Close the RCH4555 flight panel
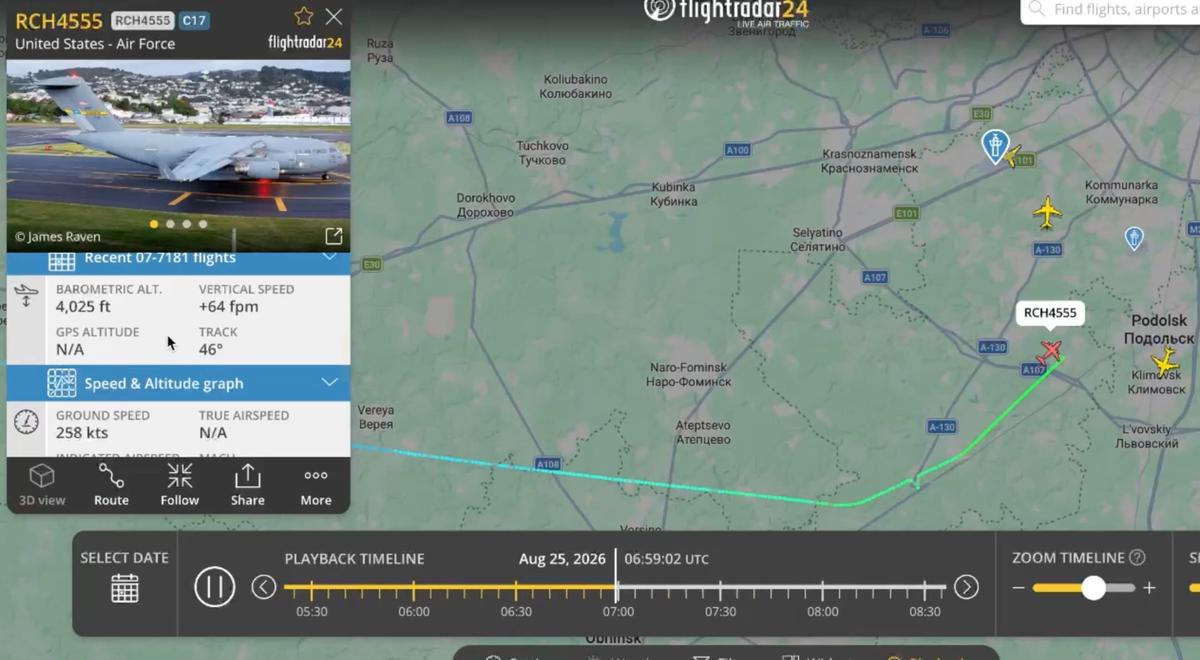 pyautogui.click(x=334, y=16)
